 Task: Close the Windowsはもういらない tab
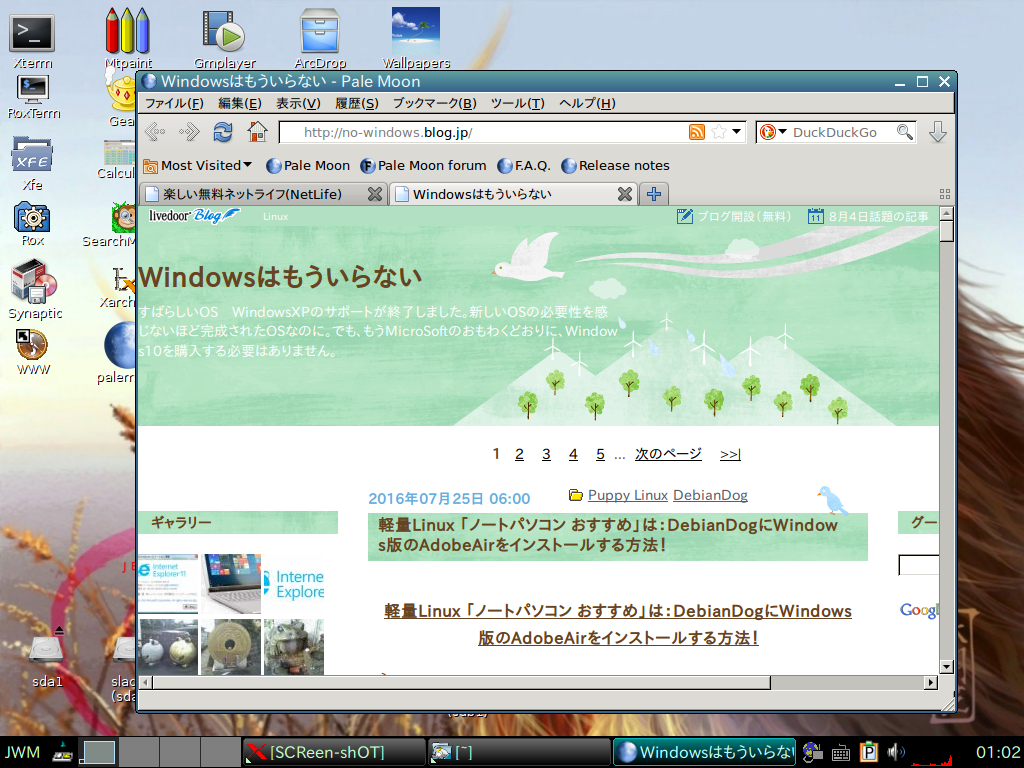(x=625, y=194)
